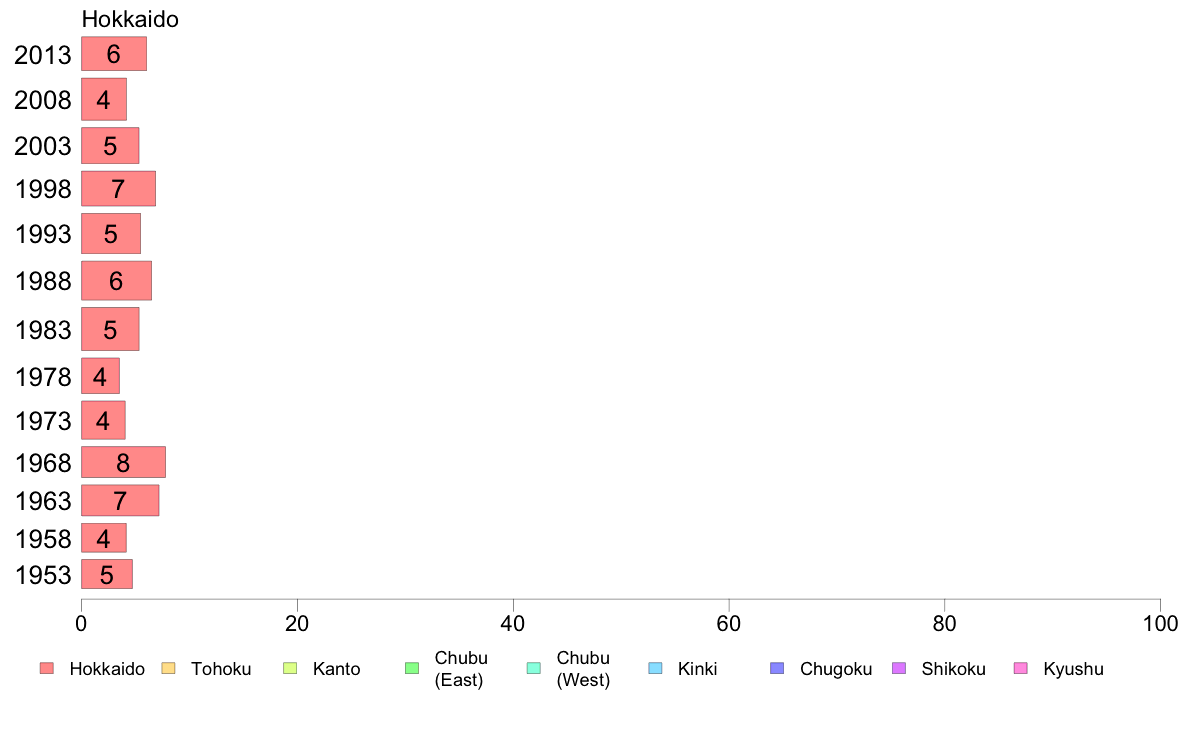Click the Hokkaido series title label
The image size is (1188, 736).
point(130,19)
